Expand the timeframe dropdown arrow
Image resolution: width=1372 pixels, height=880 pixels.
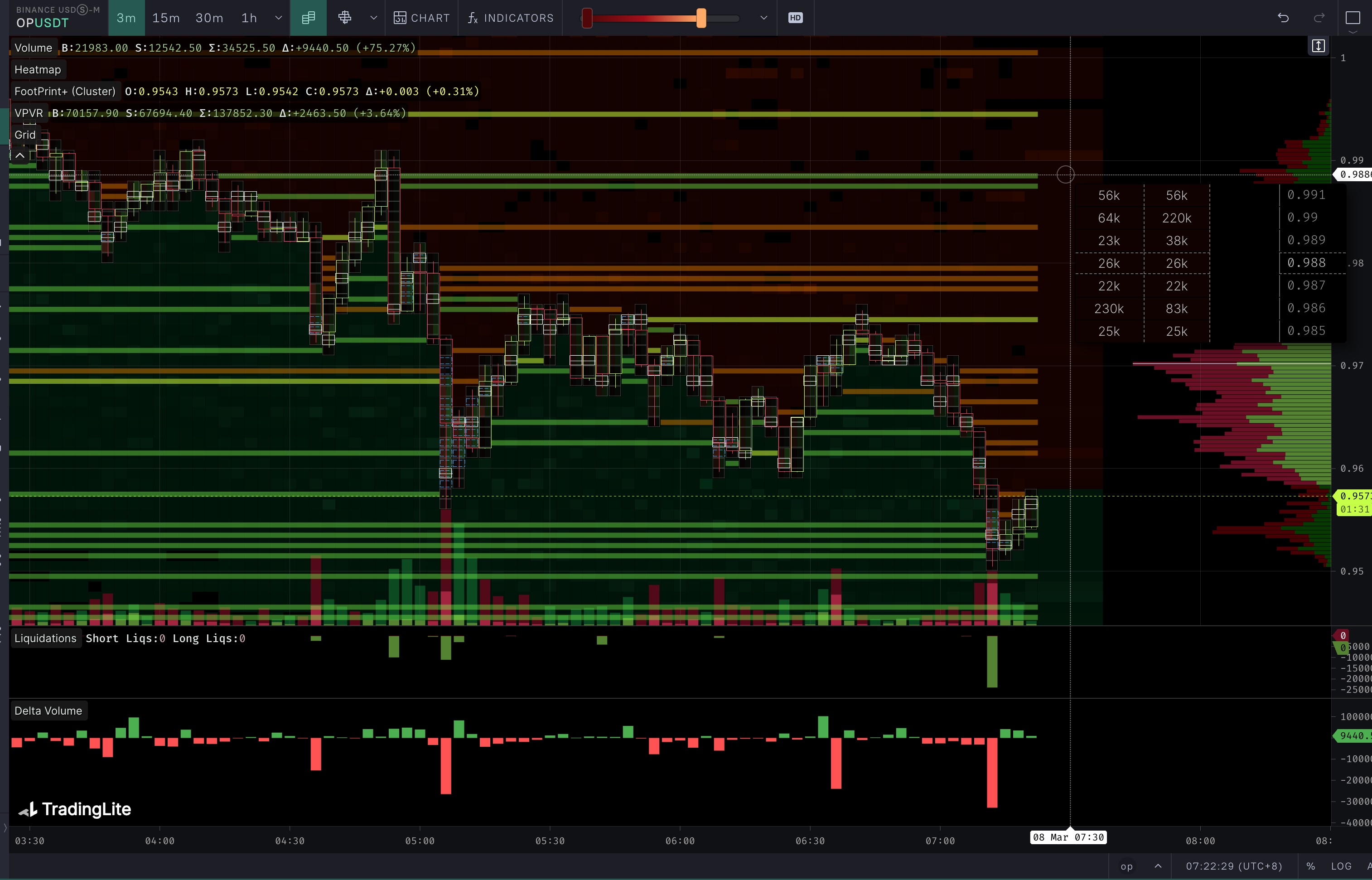[278, 18]
